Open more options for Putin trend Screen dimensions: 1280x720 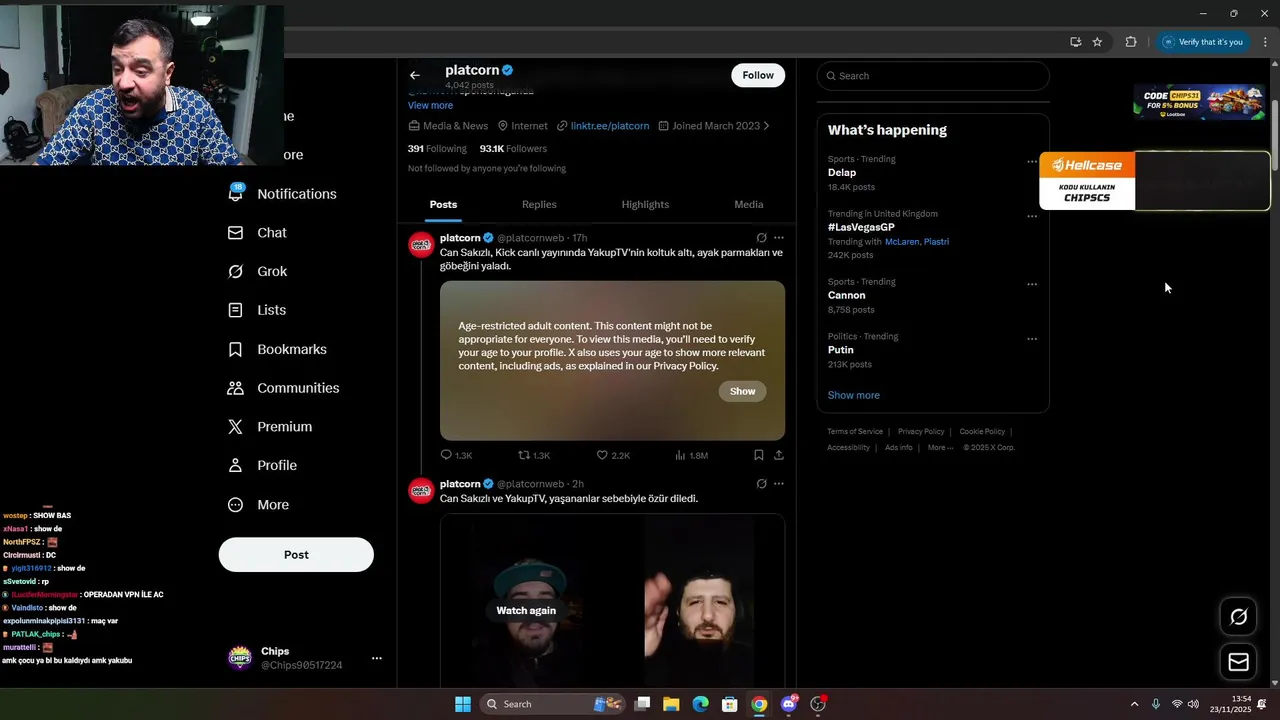point(1032,339)
